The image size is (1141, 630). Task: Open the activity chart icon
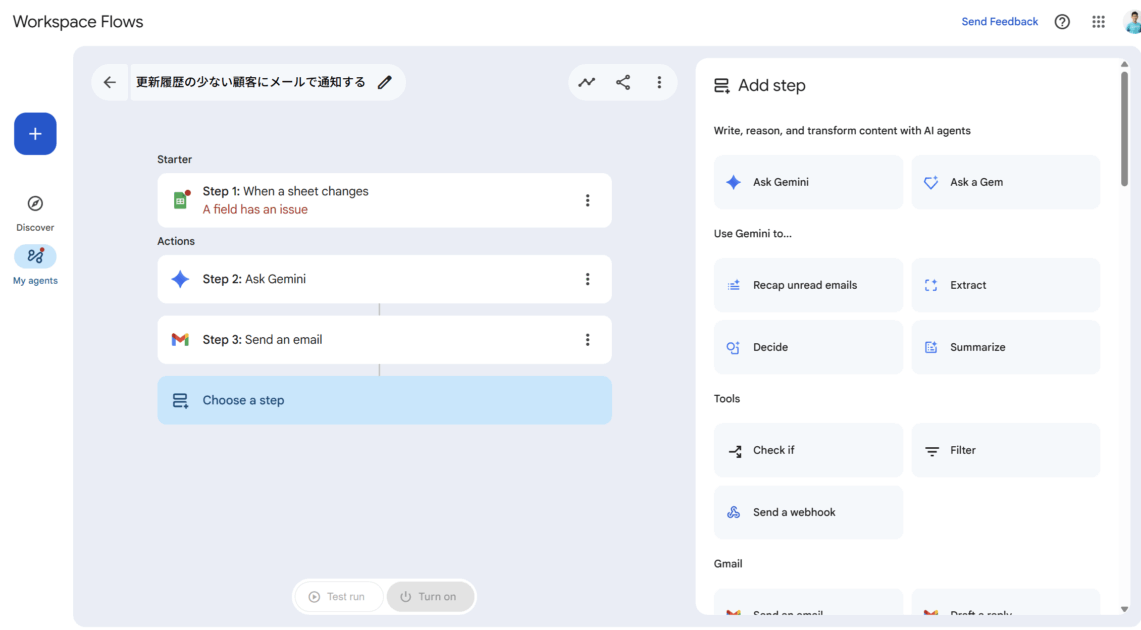pyautogui.click(x=587, y=83)
